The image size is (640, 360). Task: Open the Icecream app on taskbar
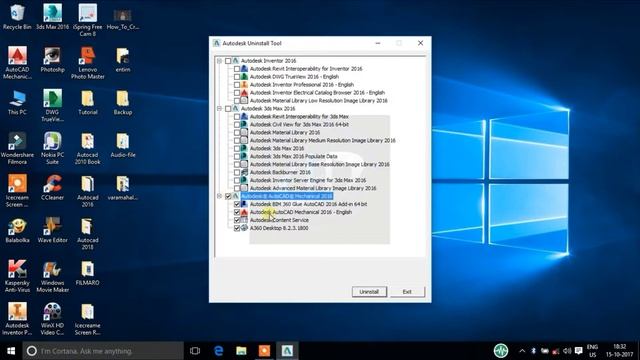264,351
